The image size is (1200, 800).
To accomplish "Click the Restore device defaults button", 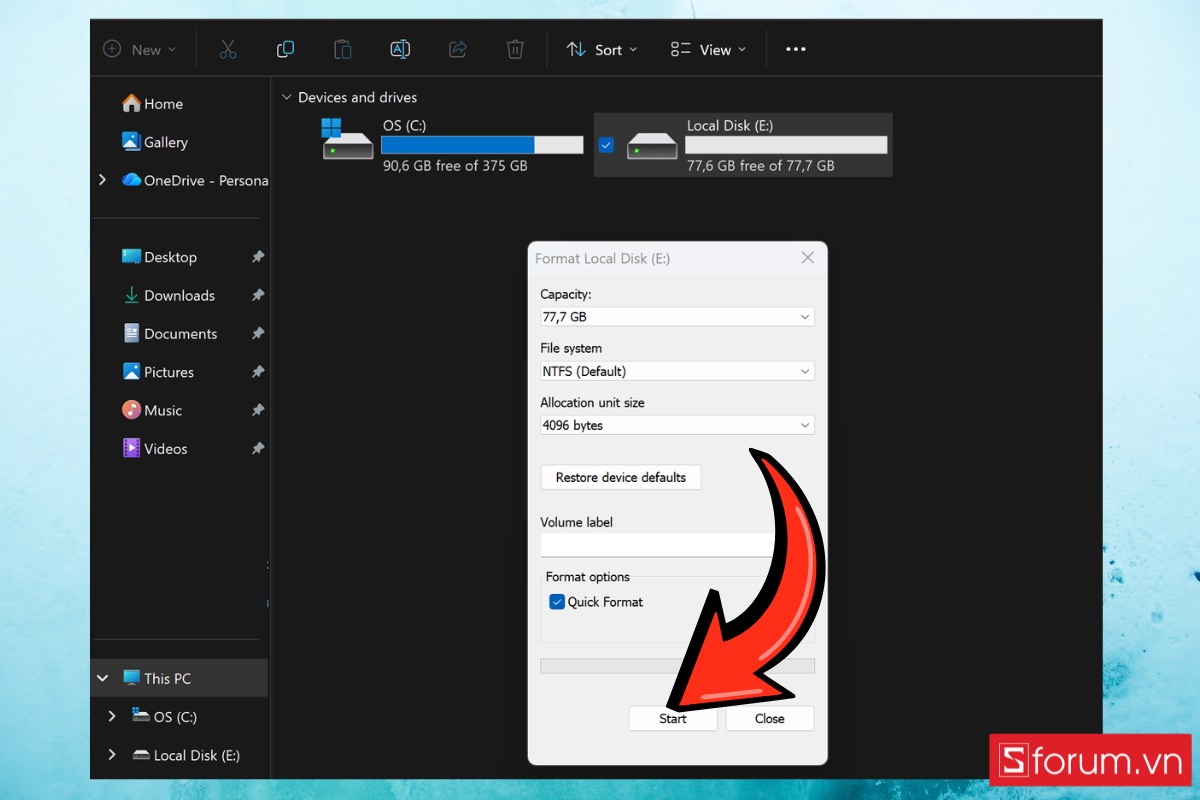I will 620,477.
